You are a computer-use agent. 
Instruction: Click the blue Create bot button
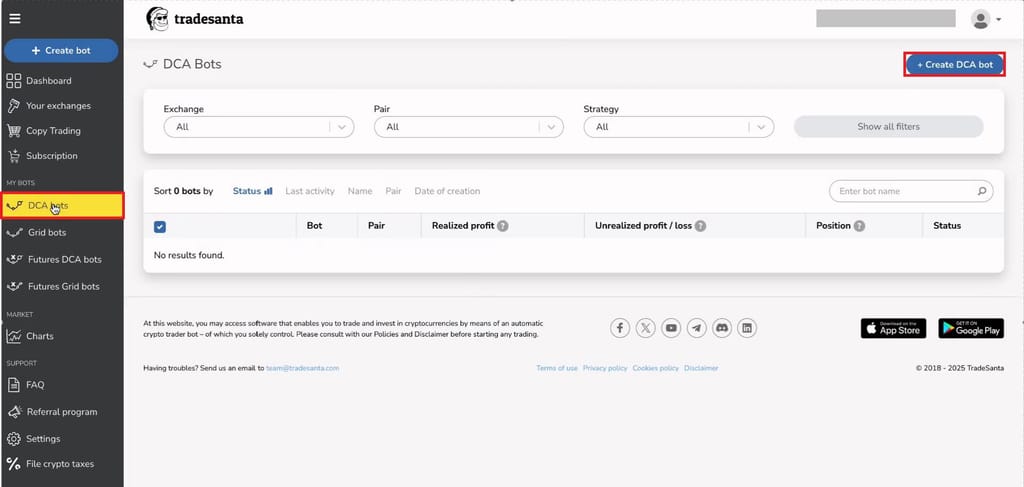coord(61,50)
